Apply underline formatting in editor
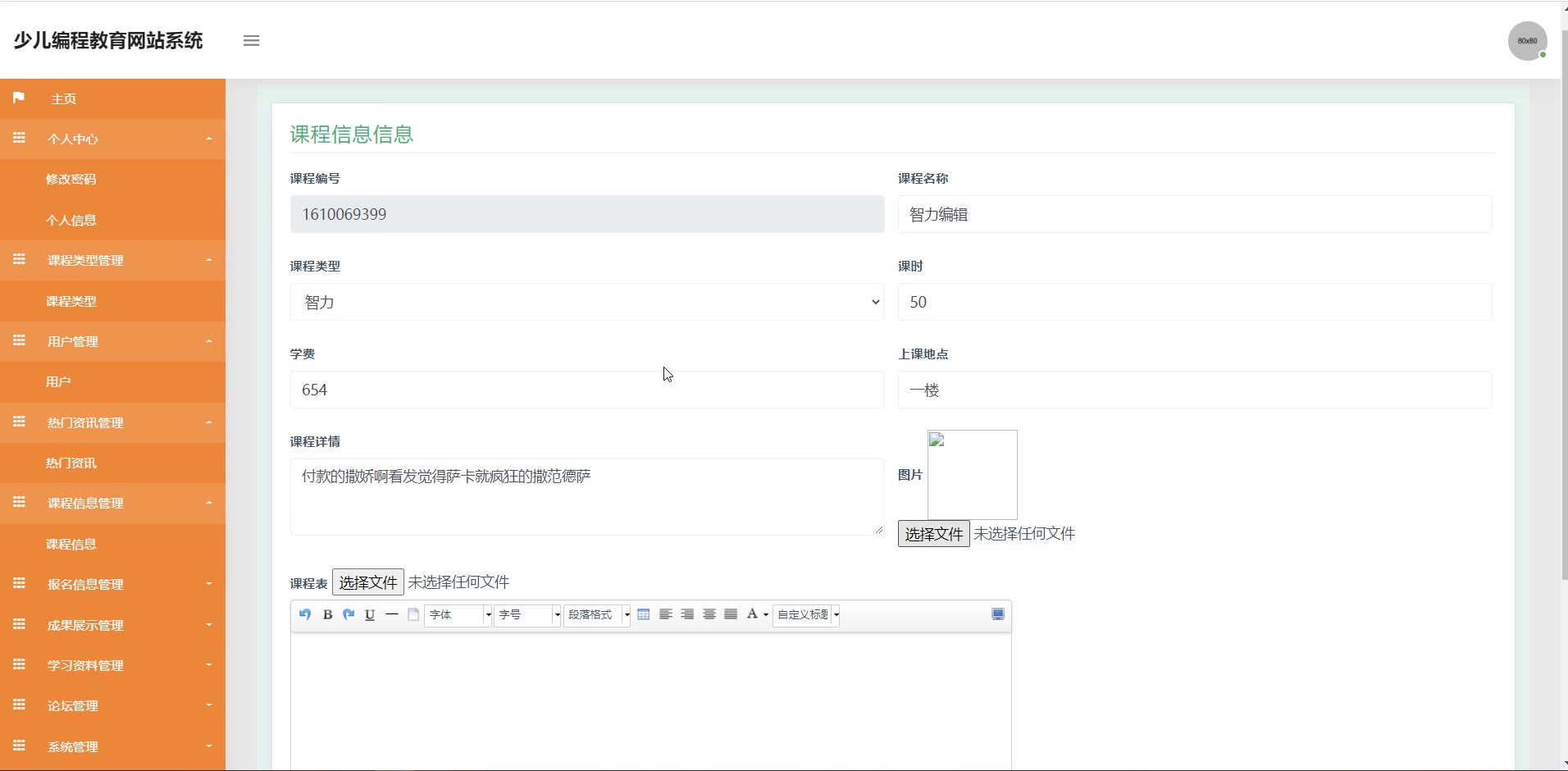This screenshot has width=1568, height=771. coord(370,614)
